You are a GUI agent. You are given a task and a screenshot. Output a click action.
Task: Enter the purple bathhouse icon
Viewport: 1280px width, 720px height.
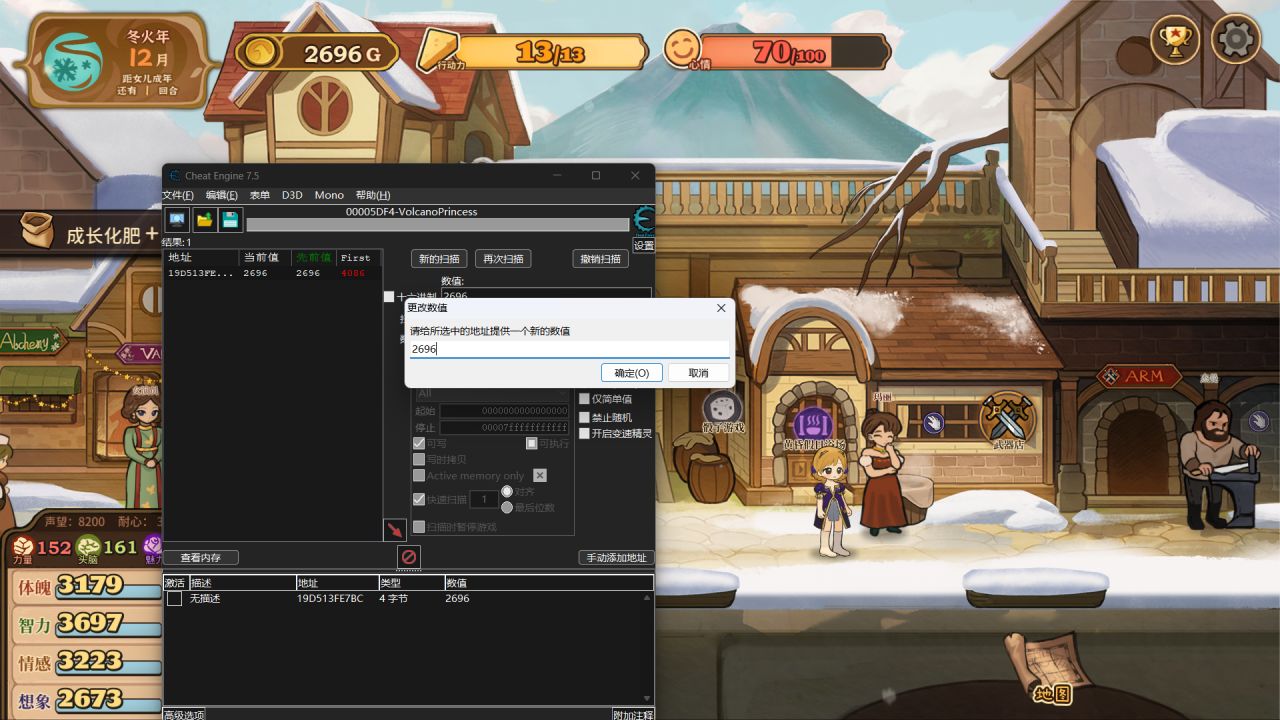(x=812, y=424)
